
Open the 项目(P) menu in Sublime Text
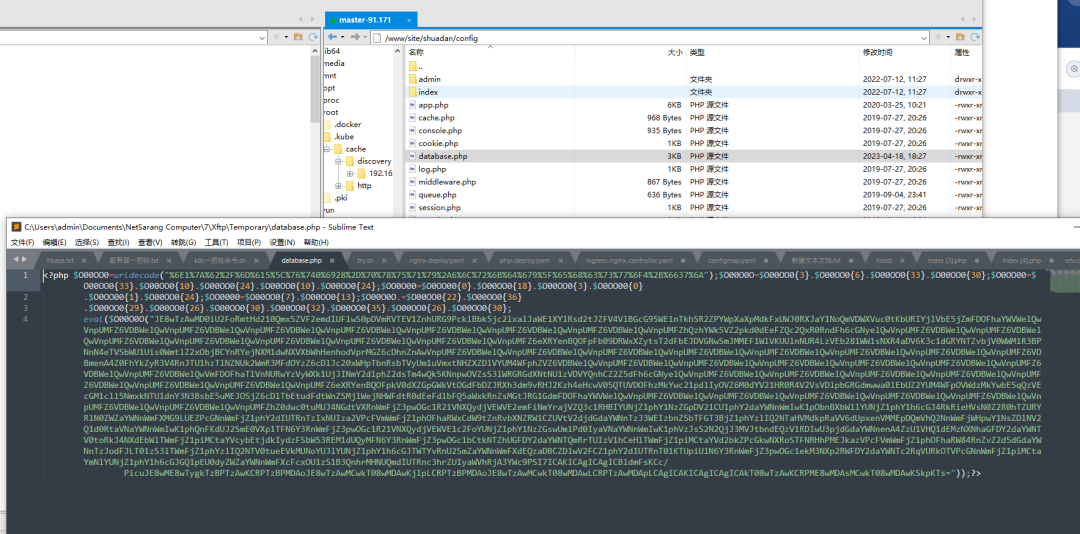[249, 243]
